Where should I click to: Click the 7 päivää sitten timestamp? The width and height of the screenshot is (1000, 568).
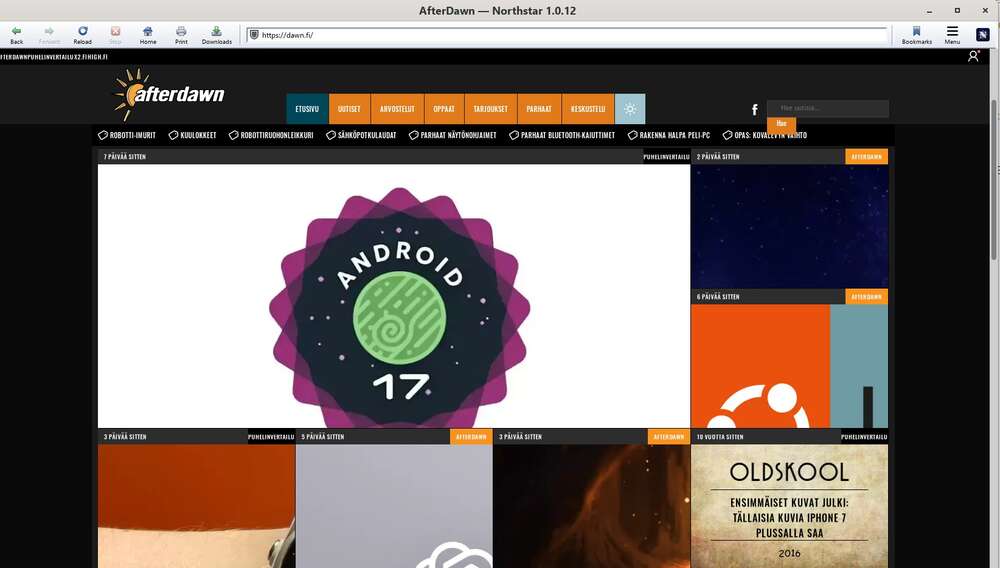[125, 156]
